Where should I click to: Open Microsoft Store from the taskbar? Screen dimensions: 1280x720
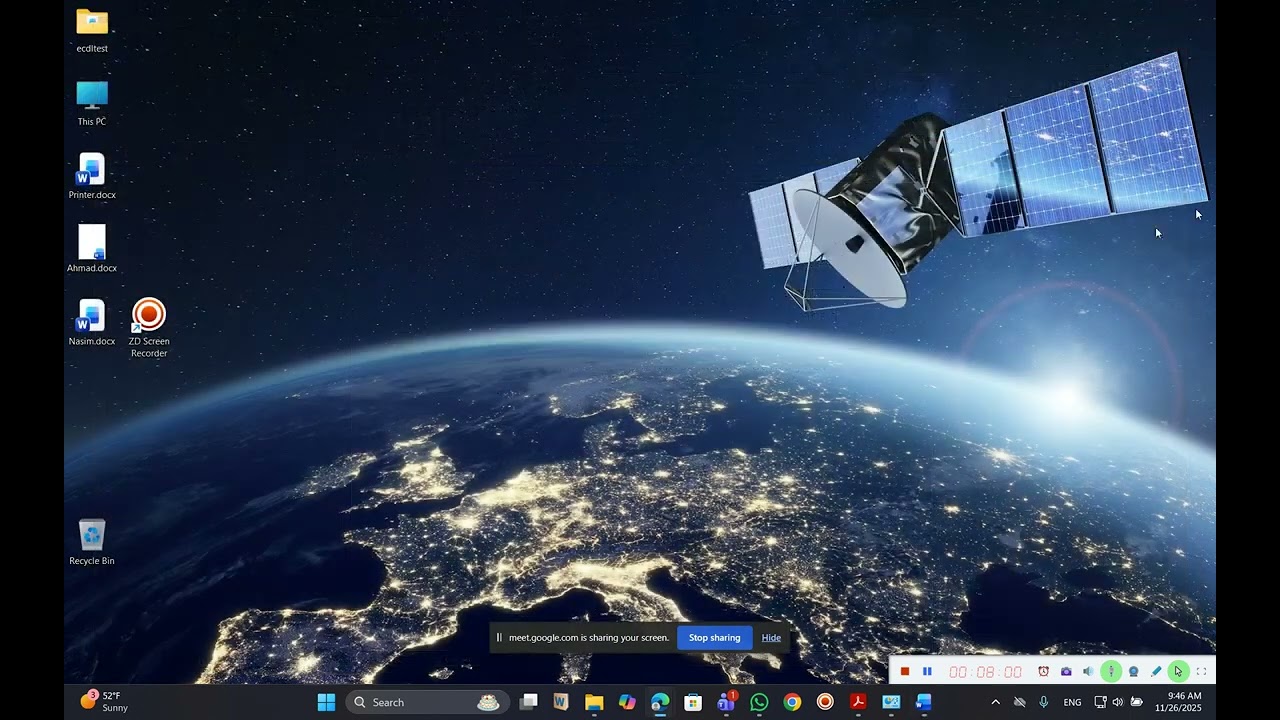coord(693,702)
